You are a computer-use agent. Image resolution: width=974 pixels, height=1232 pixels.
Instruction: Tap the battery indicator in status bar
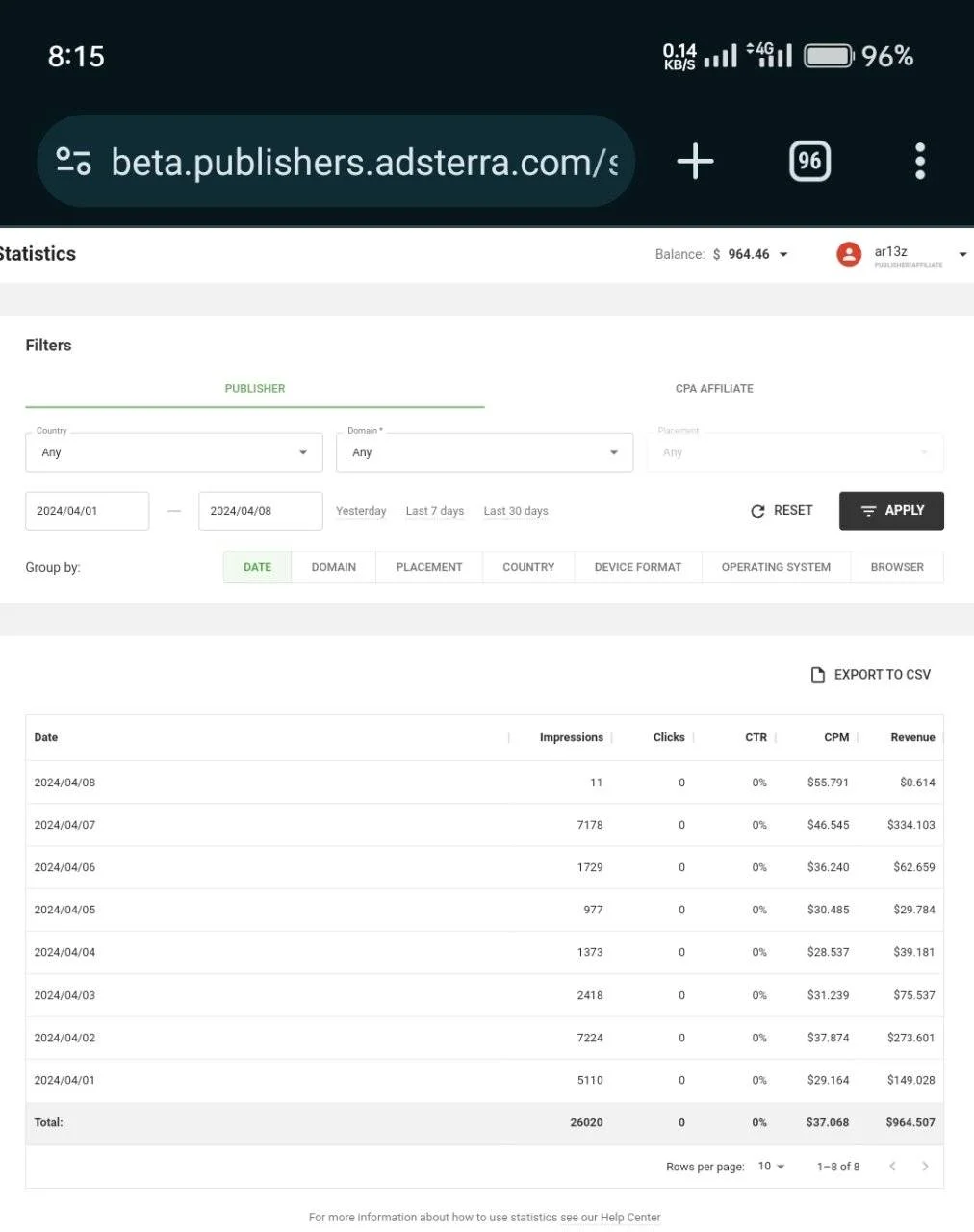coord(828,56)
